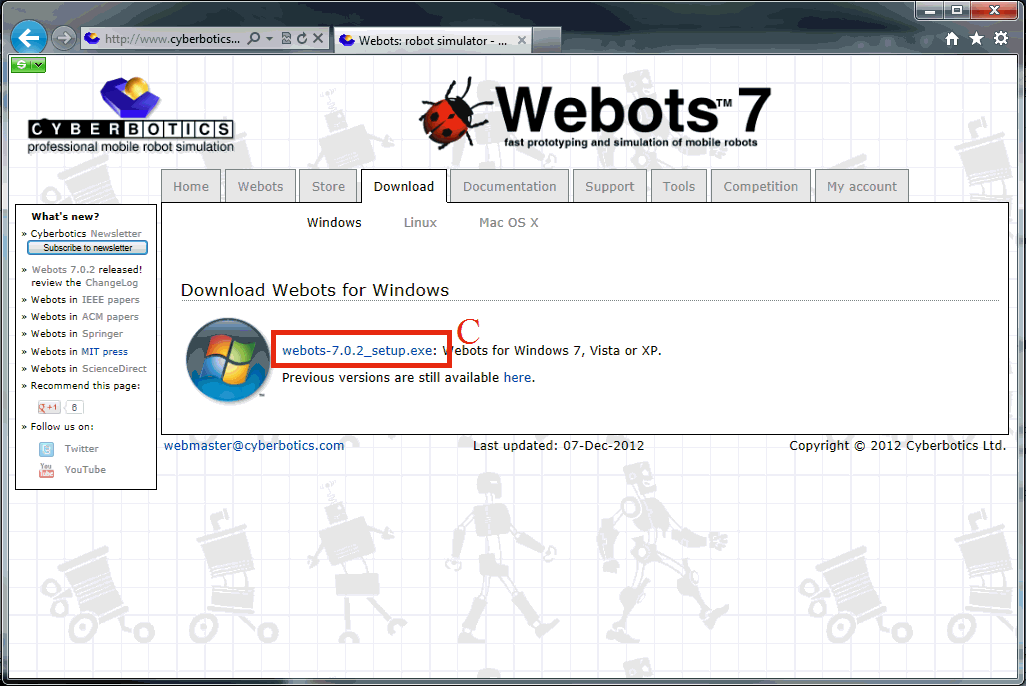This screenshot has width=1026, height=686.
Task: Switch to the Store tab
Action: [328, 186]
